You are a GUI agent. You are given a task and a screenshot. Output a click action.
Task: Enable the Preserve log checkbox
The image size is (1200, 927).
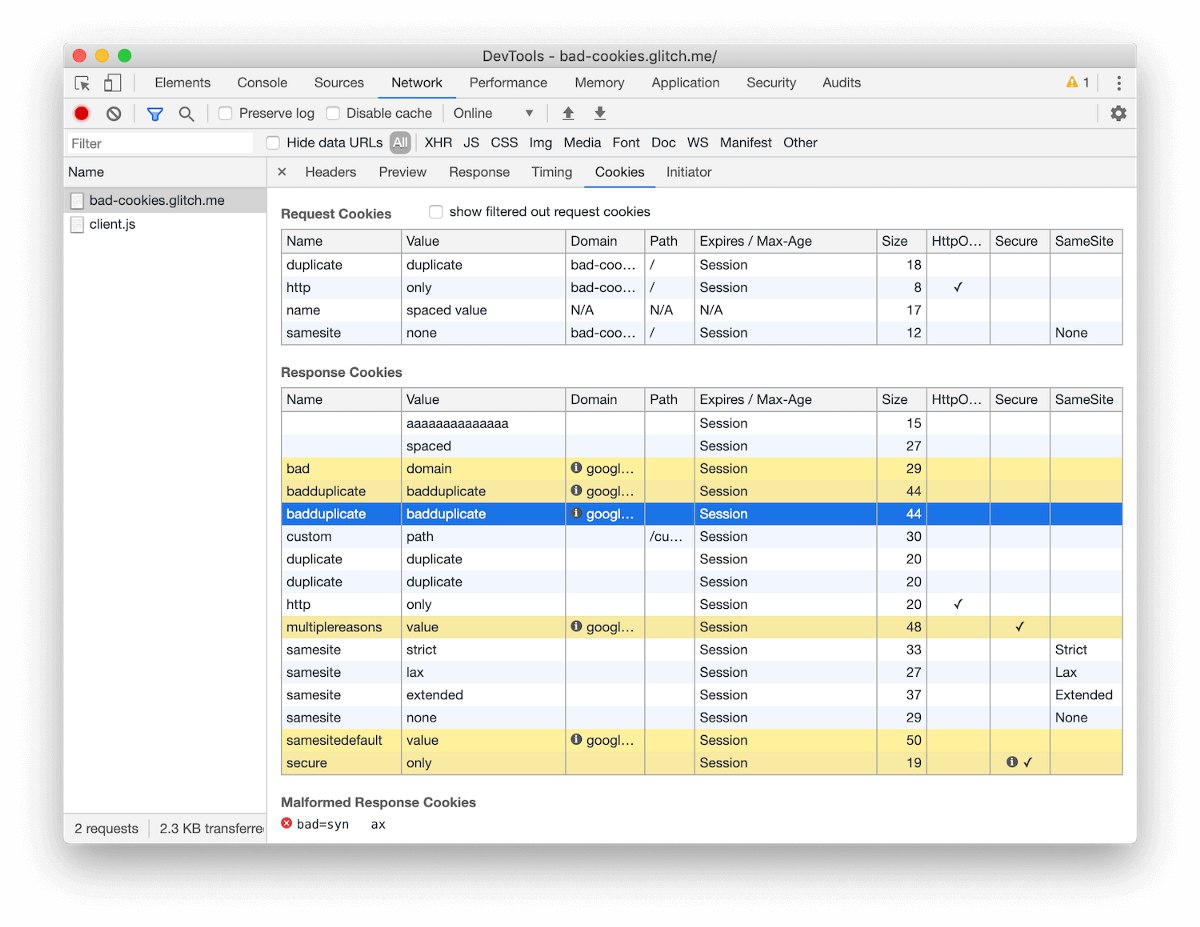pos(225,114)
